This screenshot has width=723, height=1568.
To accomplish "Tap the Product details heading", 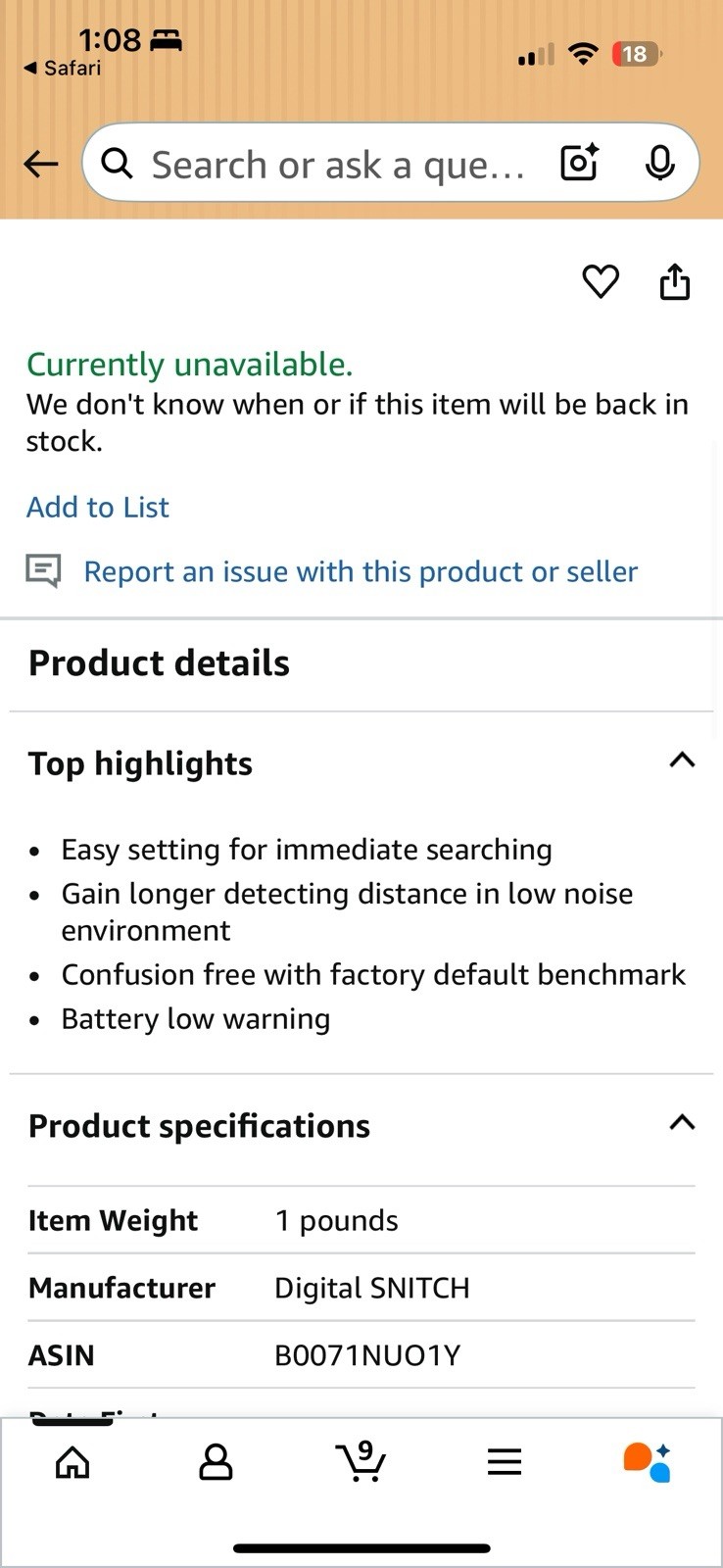I will click(159, 663).
